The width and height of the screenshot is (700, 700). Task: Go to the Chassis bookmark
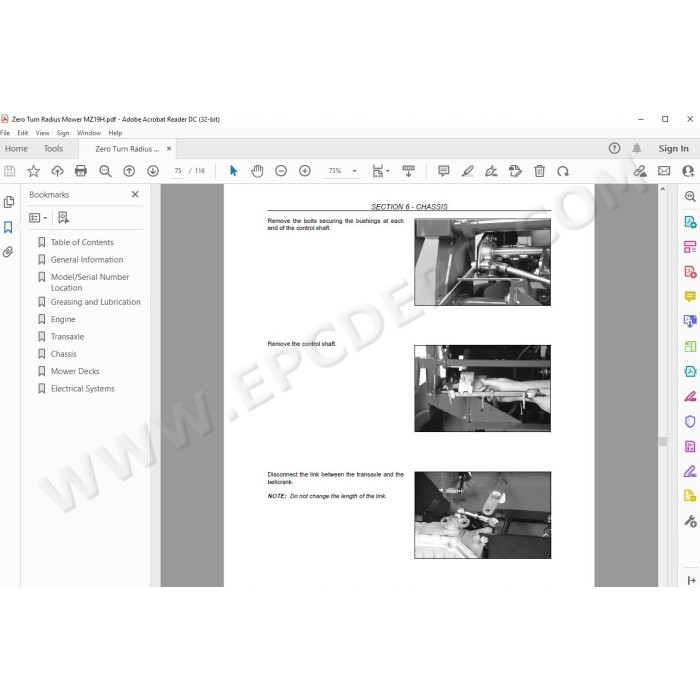(63, 354)
